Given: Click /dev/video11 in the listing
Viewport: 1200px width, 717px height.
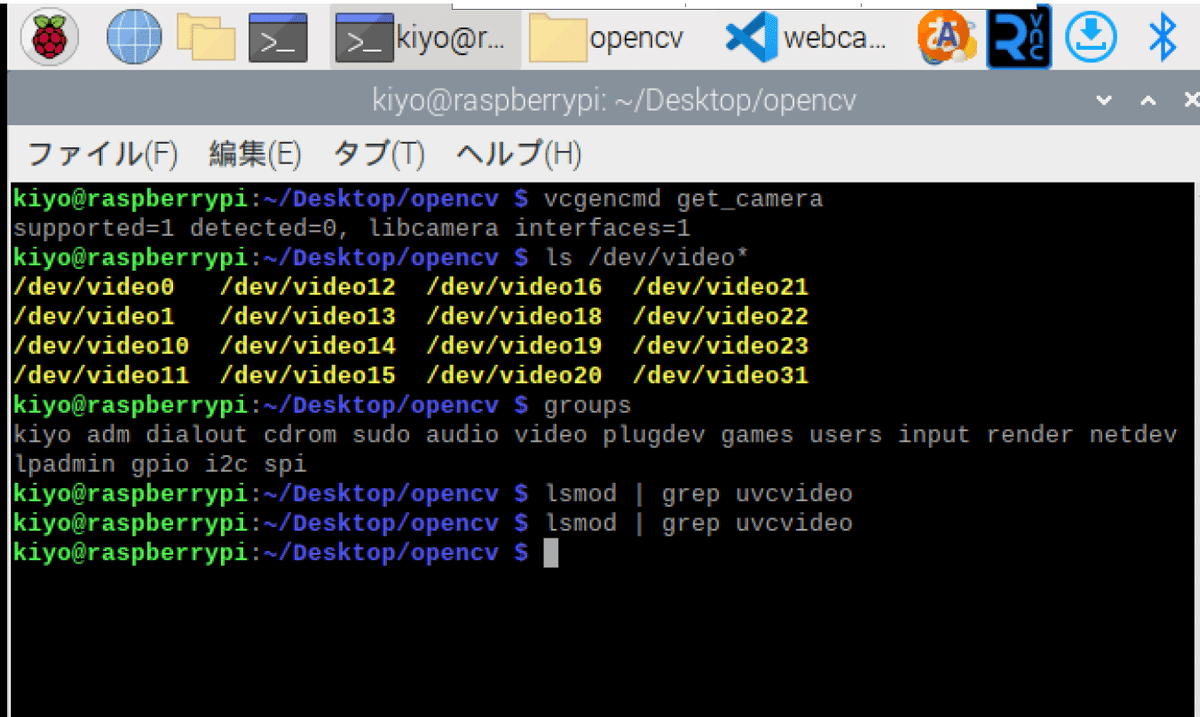Looking at the screenshot, I should [x=102, y=376].
